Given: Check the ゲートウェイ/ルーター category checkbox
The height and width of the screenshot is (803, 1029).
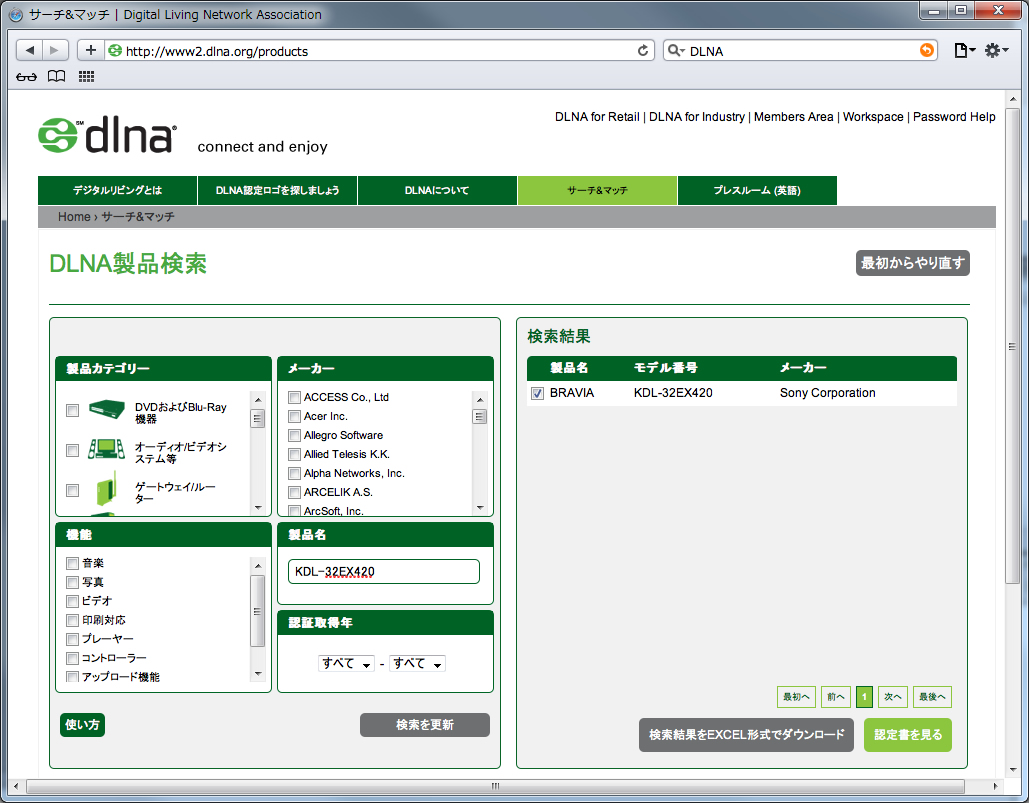Looking at the screenshot, I should click(x=73, y=491).
